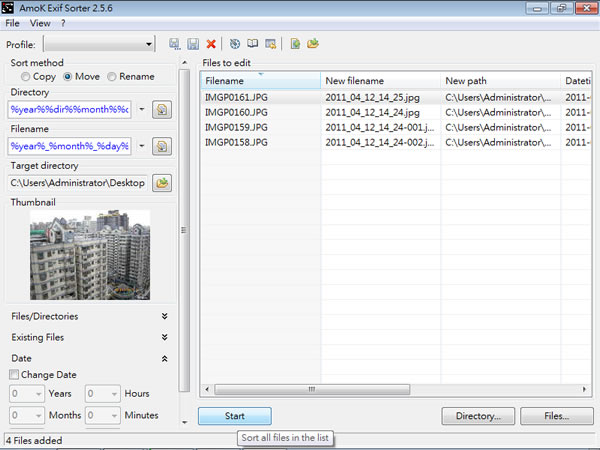Open the Filename pattern editor button
Screen dimensions: 600x450
point(162,146)
